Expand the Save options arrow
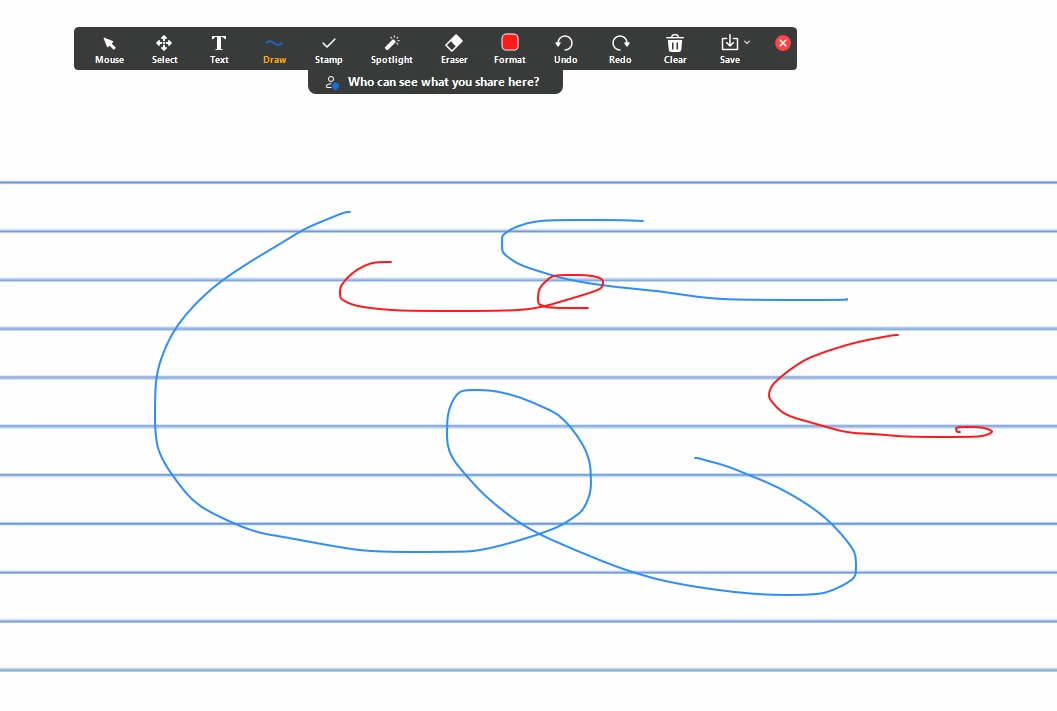Image resolution: width=1057 pixels, height=711 pixels. tap(747, 42)
